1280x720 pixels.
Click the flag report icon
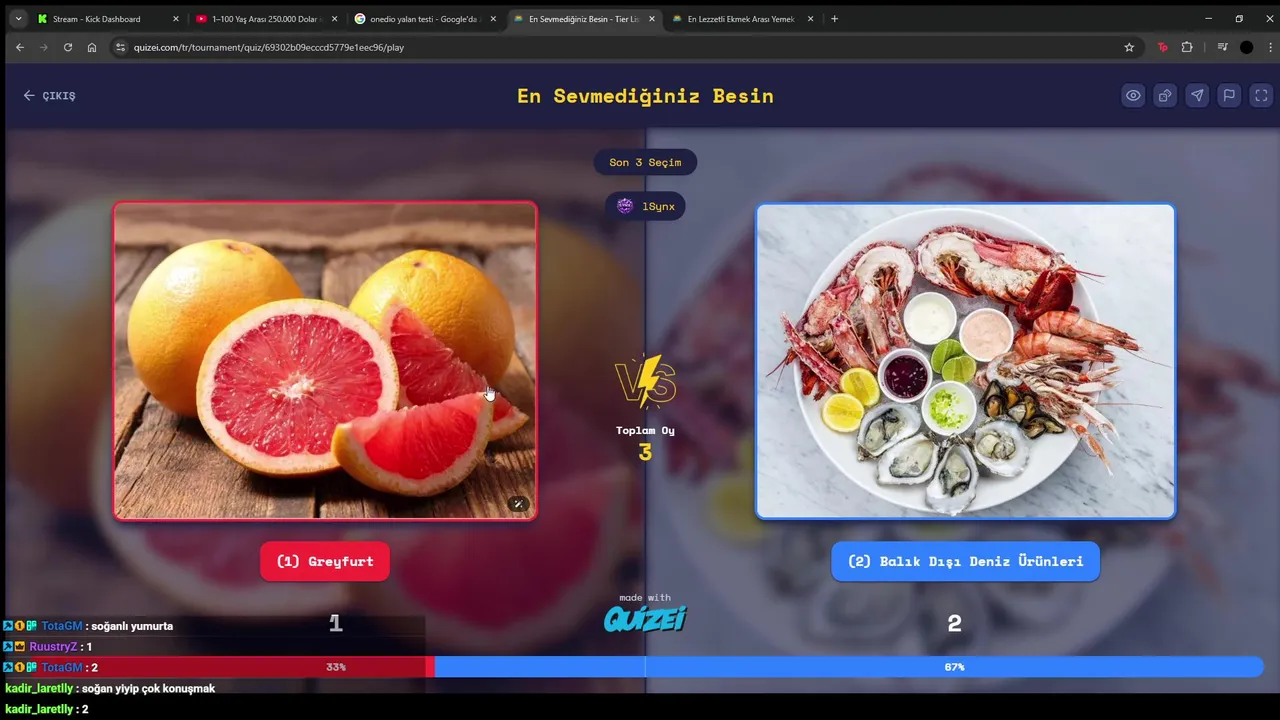point(1229,96)
